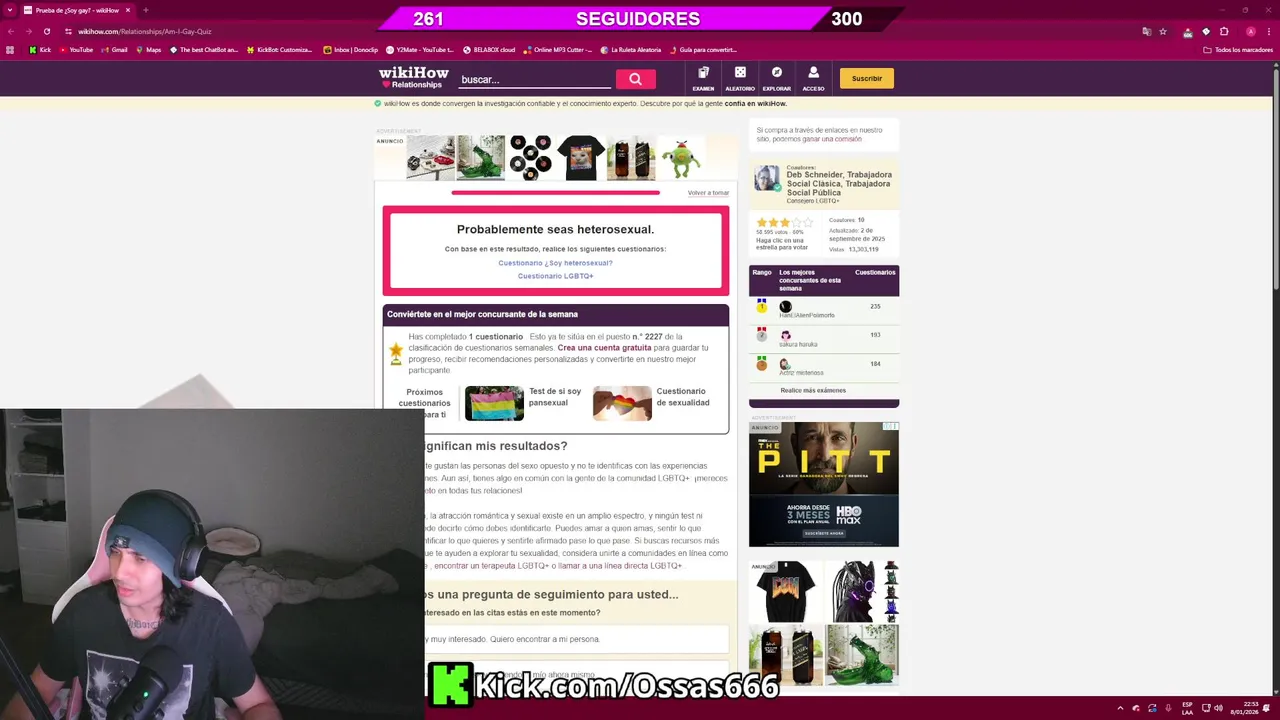Open the Examen quizzes icon

click(703, 78)
